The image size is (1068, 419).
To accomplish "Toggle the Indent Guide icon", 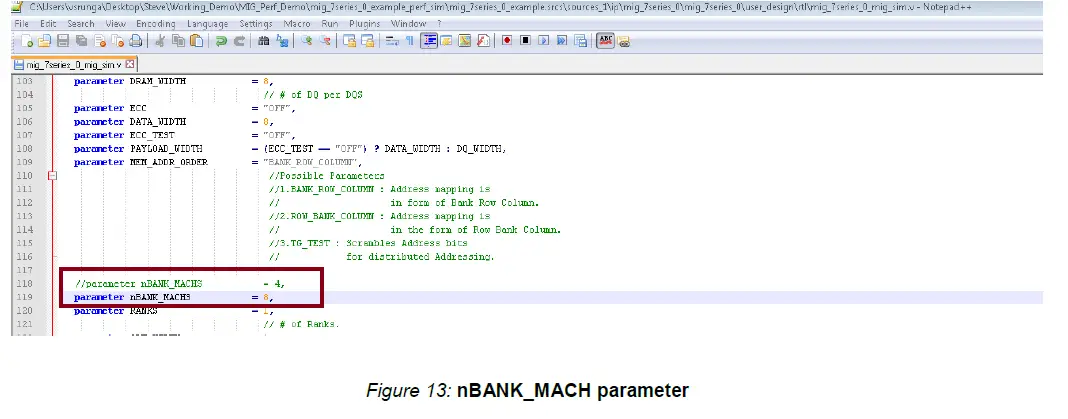I will pyautogui.click(x=429, y=41).
